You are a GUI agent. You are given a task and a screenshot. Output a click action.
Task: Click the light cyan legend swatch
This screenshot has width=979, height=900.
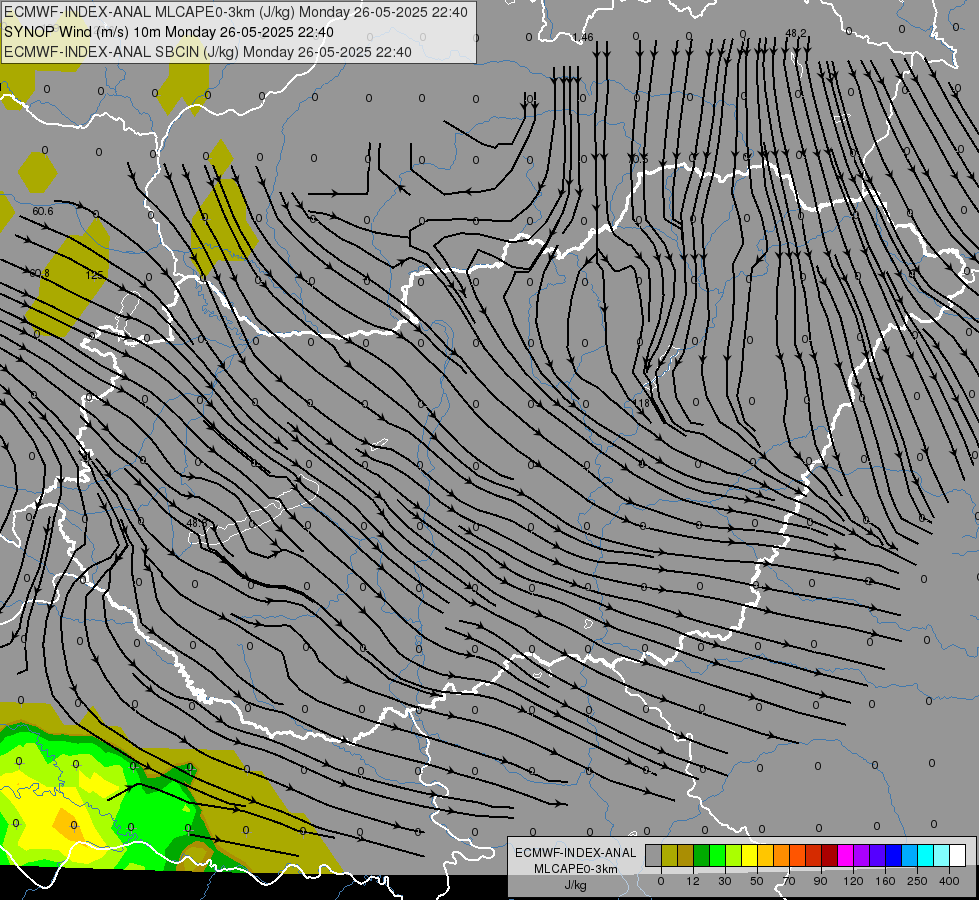pos(942,855)
